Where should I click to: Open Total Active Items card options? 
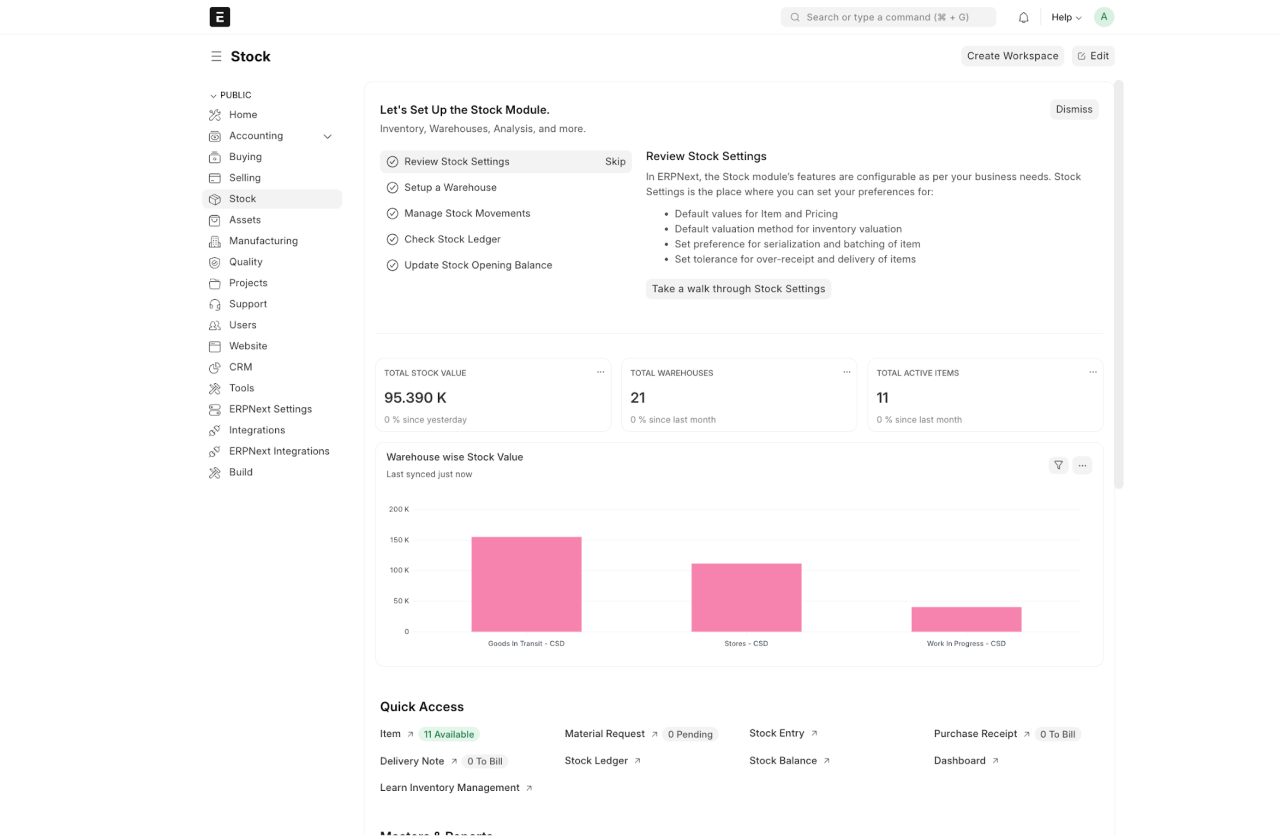[1092, 372]
